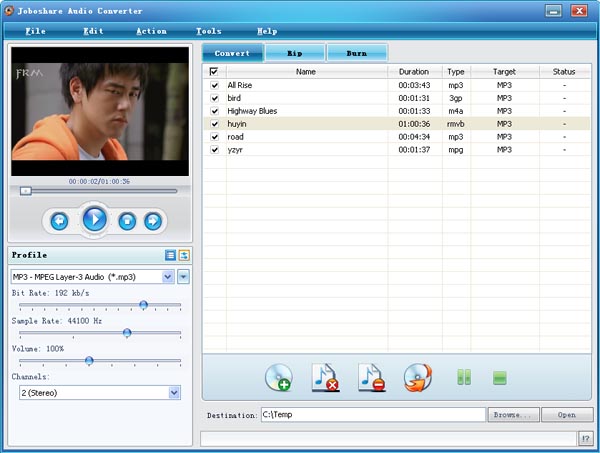The width and height of the screenshot is (600, 453).
Task: Open the Tools menu
Action: click(x=209, y=31)
